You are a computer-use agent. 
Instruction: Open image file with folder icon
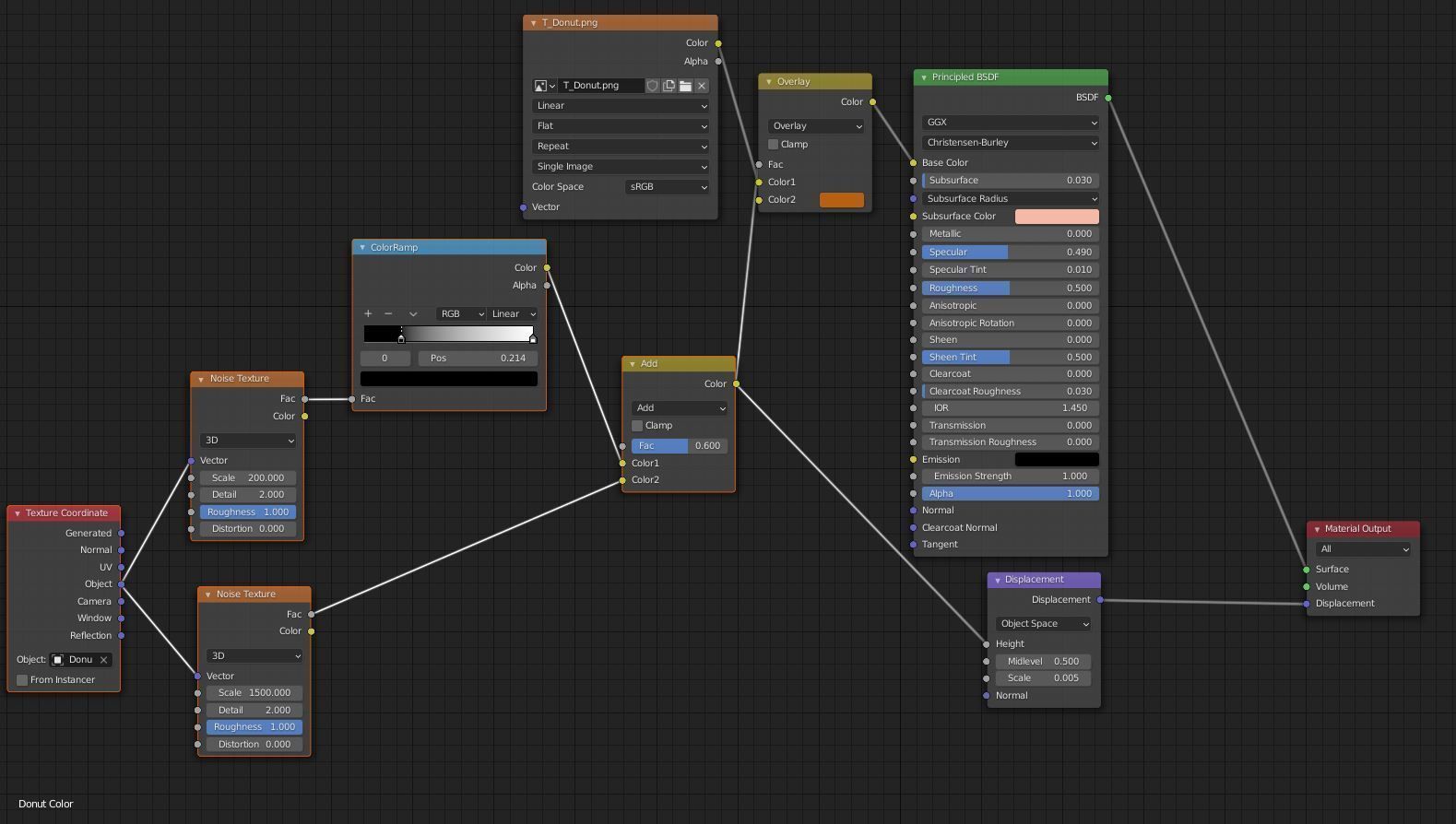[685, 86]
